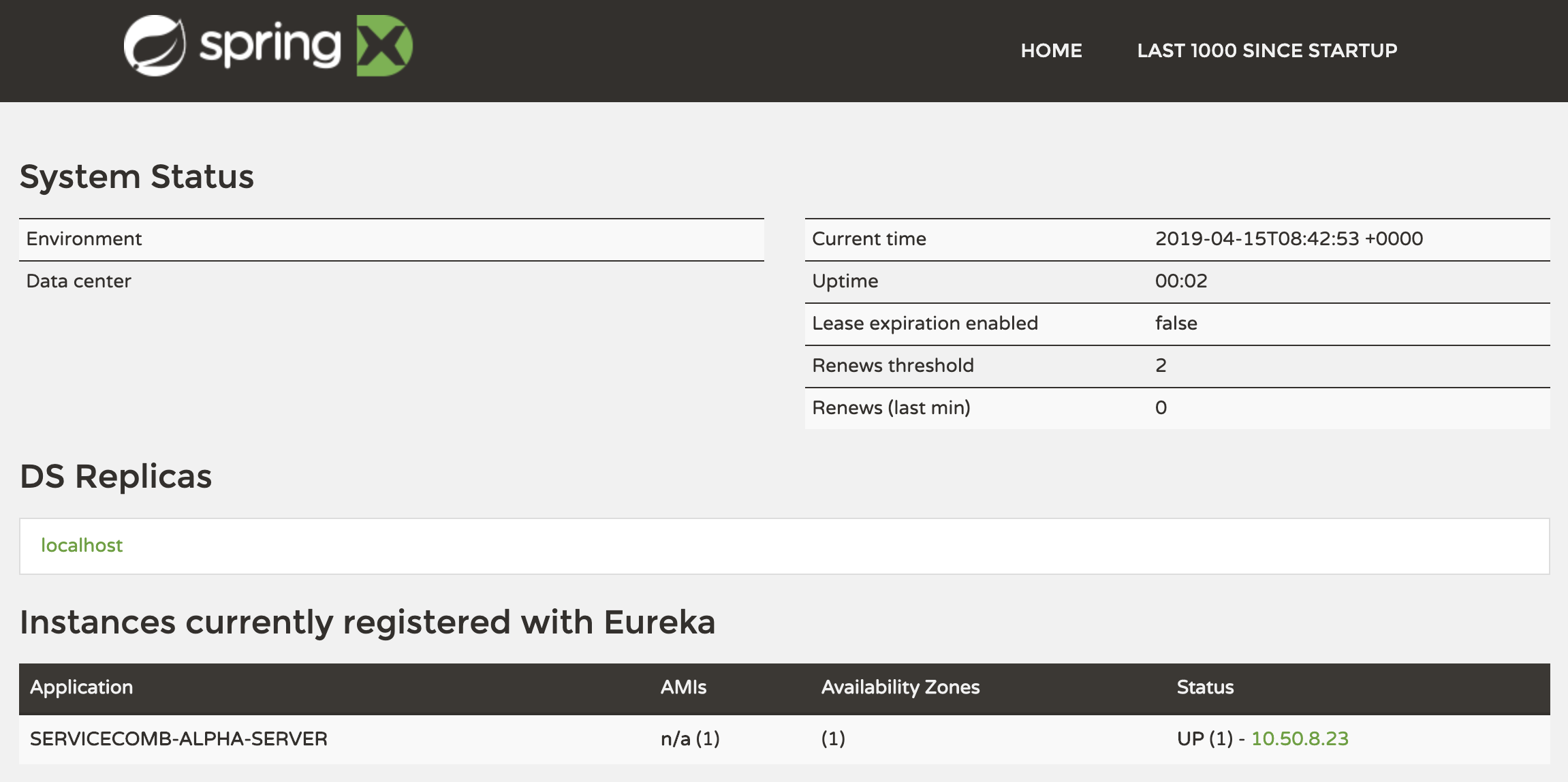
Task: Open LAST 1000 SINCE STARTUP page
Action: tap(1267, 50)
